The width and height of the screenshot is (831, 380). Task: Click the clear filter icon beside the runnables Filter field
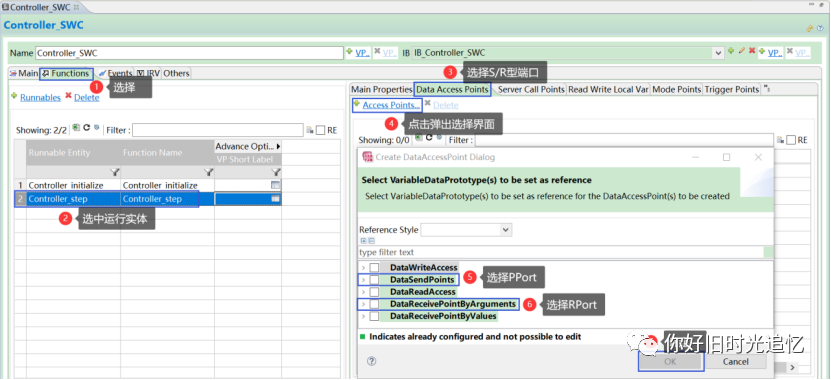[310, 130]
